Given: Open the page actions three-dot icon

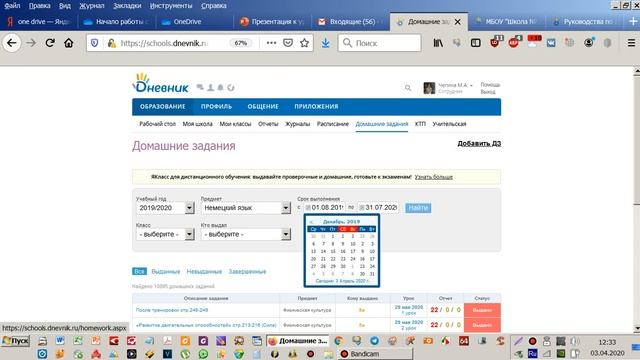Looking at the screenshot, I should (x=271, y=43).
